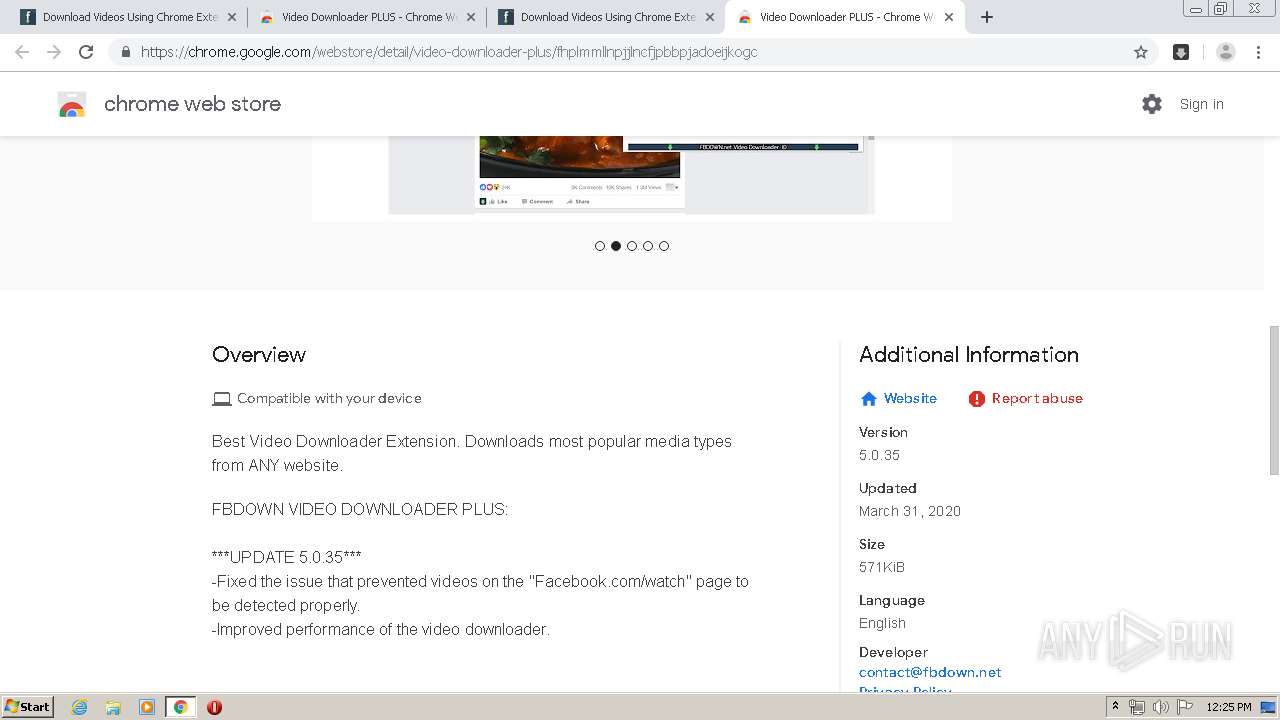
Task: Click the Compatible with your device text
Action: click(329, 398)
